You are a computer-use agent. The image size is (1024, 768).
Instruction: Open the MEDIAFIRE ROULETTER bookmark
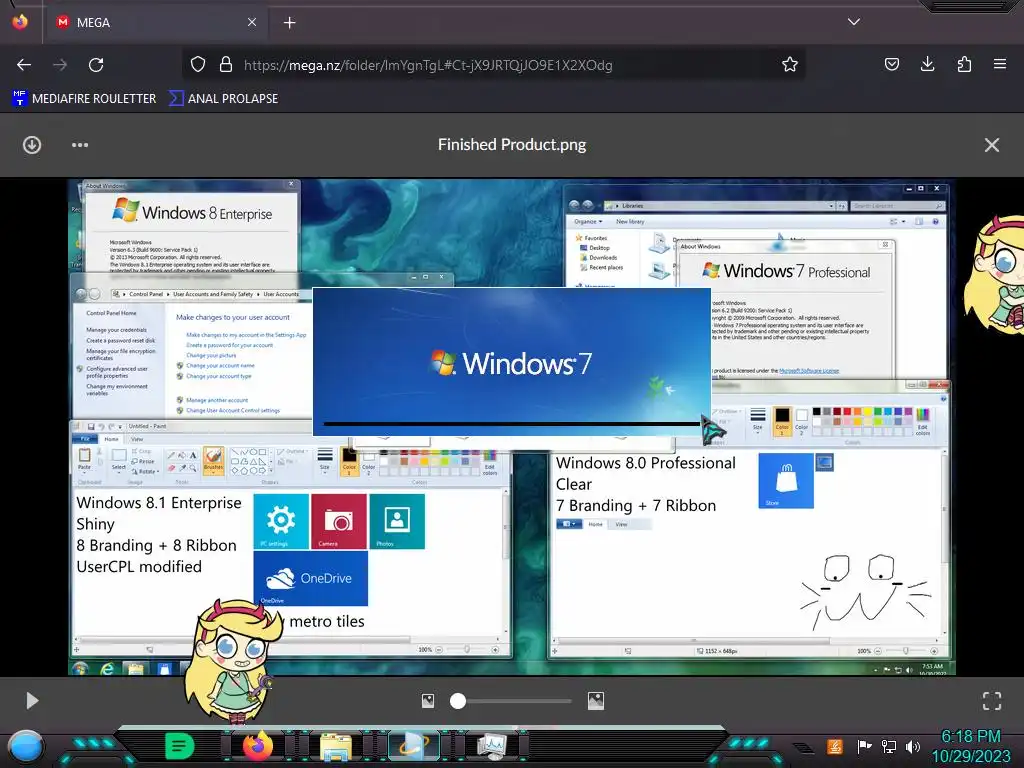pyautogui.click(x=84, y=99)
